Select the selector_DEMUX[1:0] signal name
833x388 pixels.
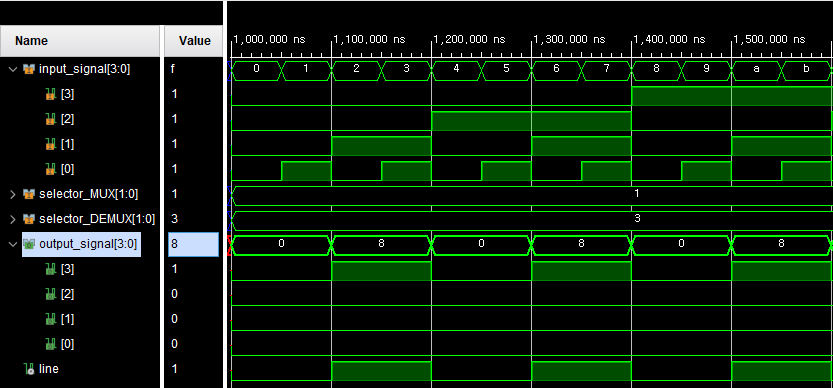[x=97, y=219]
